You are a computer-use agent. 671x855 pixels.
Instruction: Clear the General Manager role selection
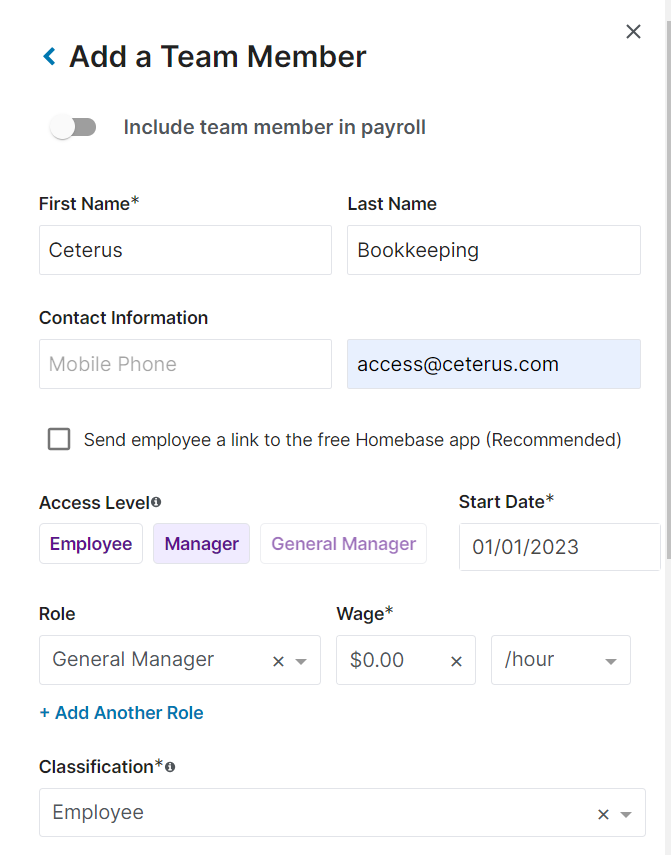tap(278, 661)
